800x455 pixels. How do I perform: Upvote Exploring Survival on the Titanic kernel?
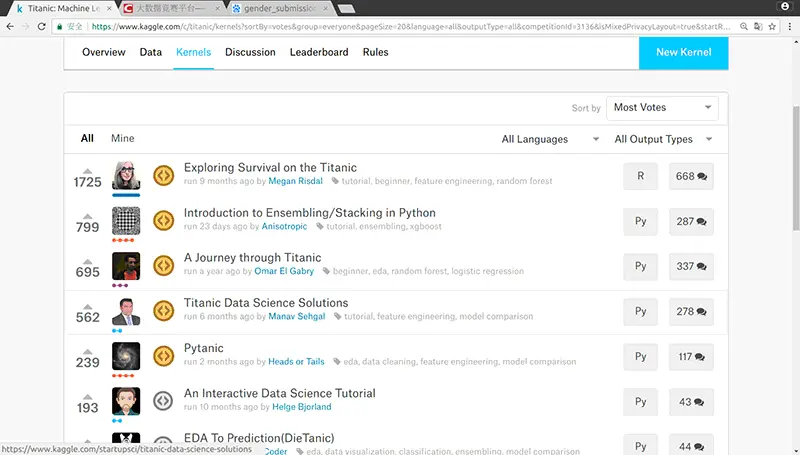pos(88,171)
